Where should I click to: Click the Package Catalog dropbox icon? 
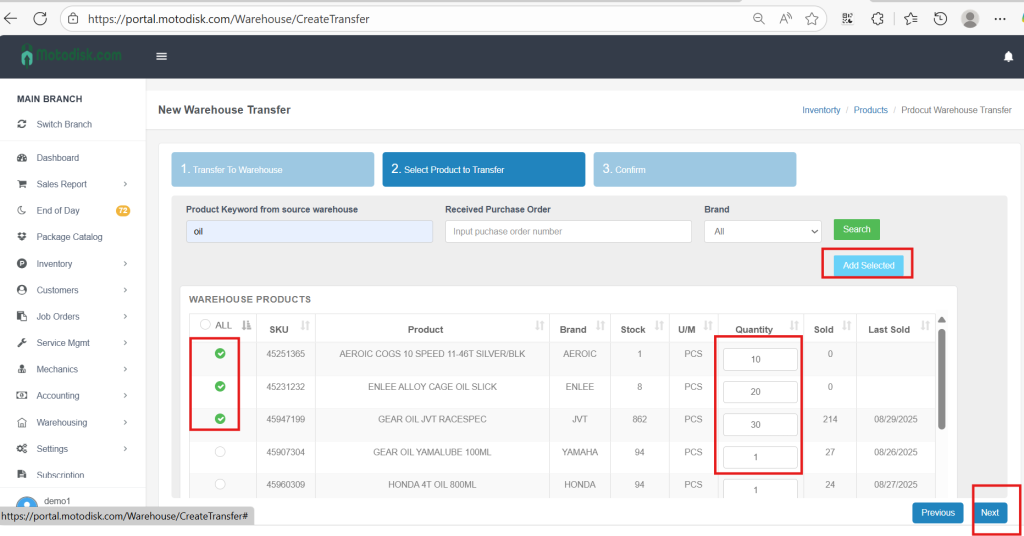click(22, 237)
